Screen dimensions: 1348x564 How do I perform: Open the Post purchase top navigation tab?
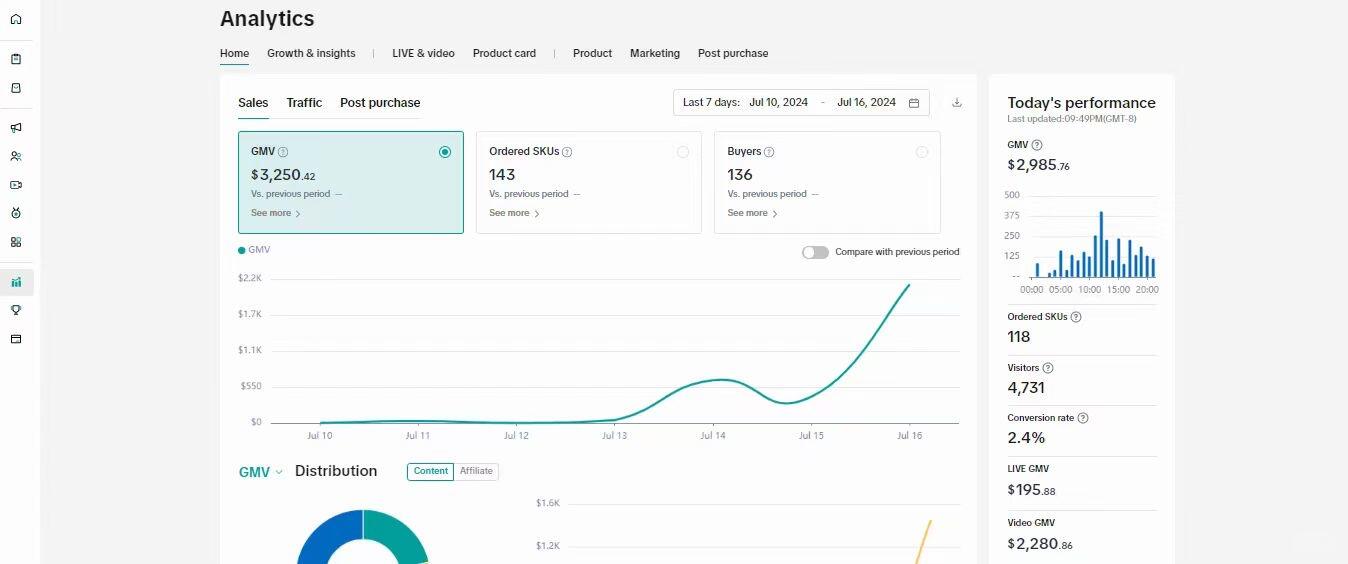(733, 53)
